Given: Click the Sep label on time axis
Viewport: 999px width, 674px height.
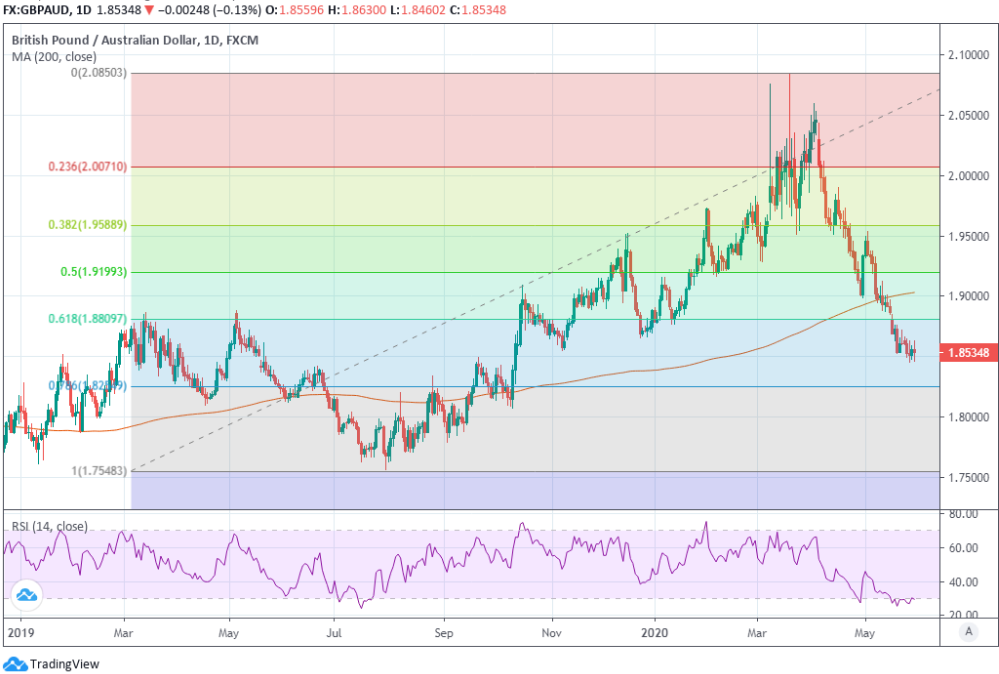Looking at the screenshot, I should point(444,633).
